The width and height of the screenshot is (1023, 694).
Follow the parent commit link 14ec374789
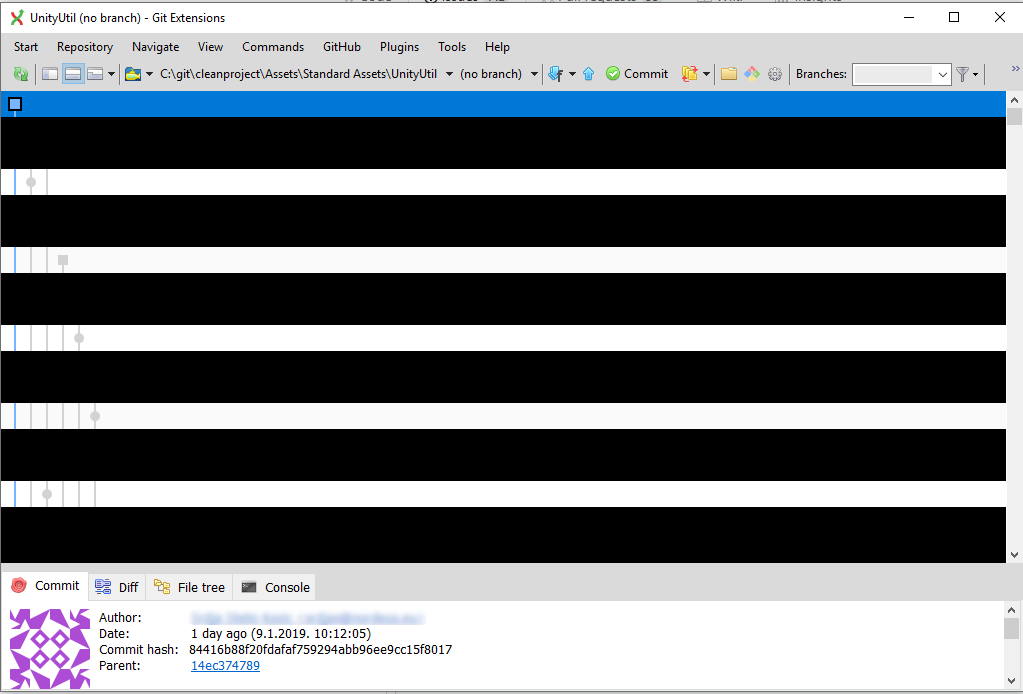click(x=225, y=665)
